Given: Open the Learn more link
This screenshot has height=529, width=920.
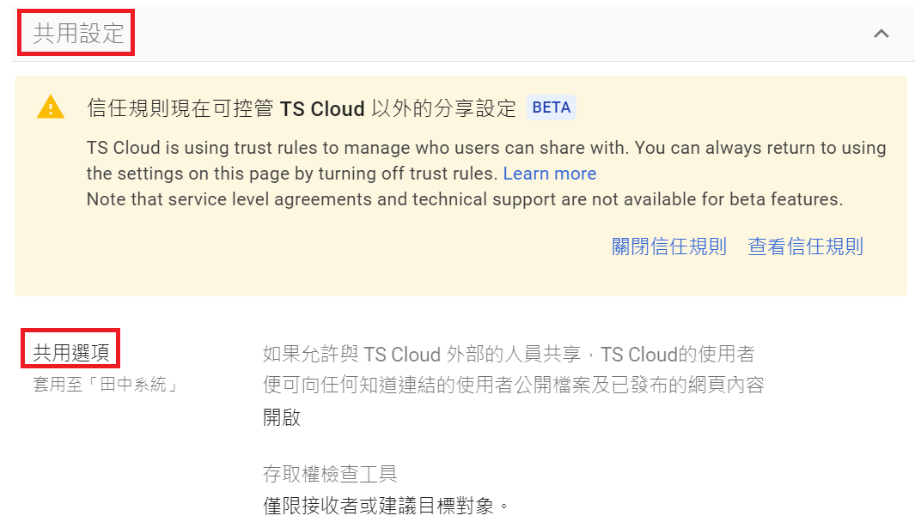Looking at the screenshot, I should 549,174.
